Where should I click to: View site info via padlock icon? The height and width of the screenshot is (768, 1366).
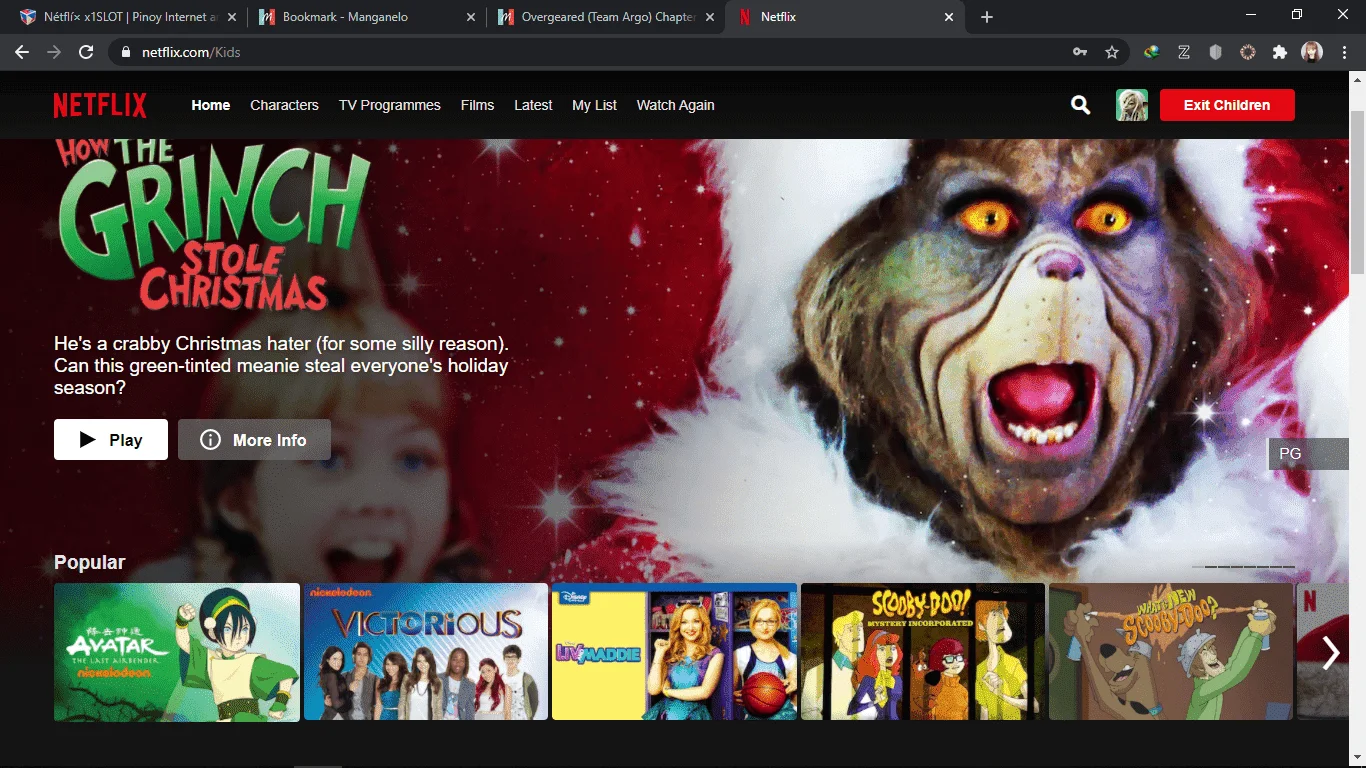point(127,52)
